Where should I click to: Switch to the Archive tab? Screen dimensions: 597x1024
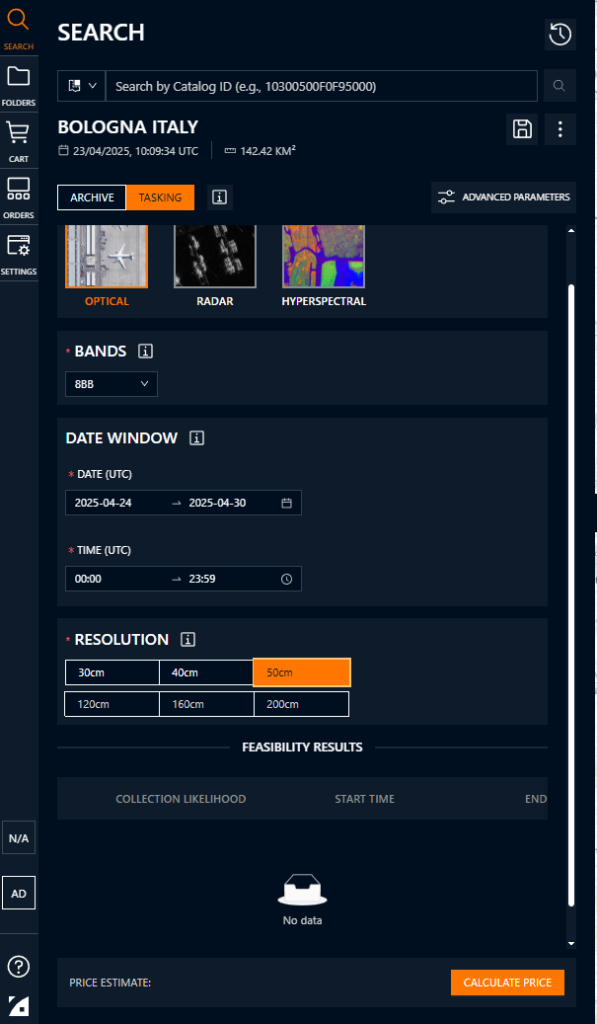92,197
